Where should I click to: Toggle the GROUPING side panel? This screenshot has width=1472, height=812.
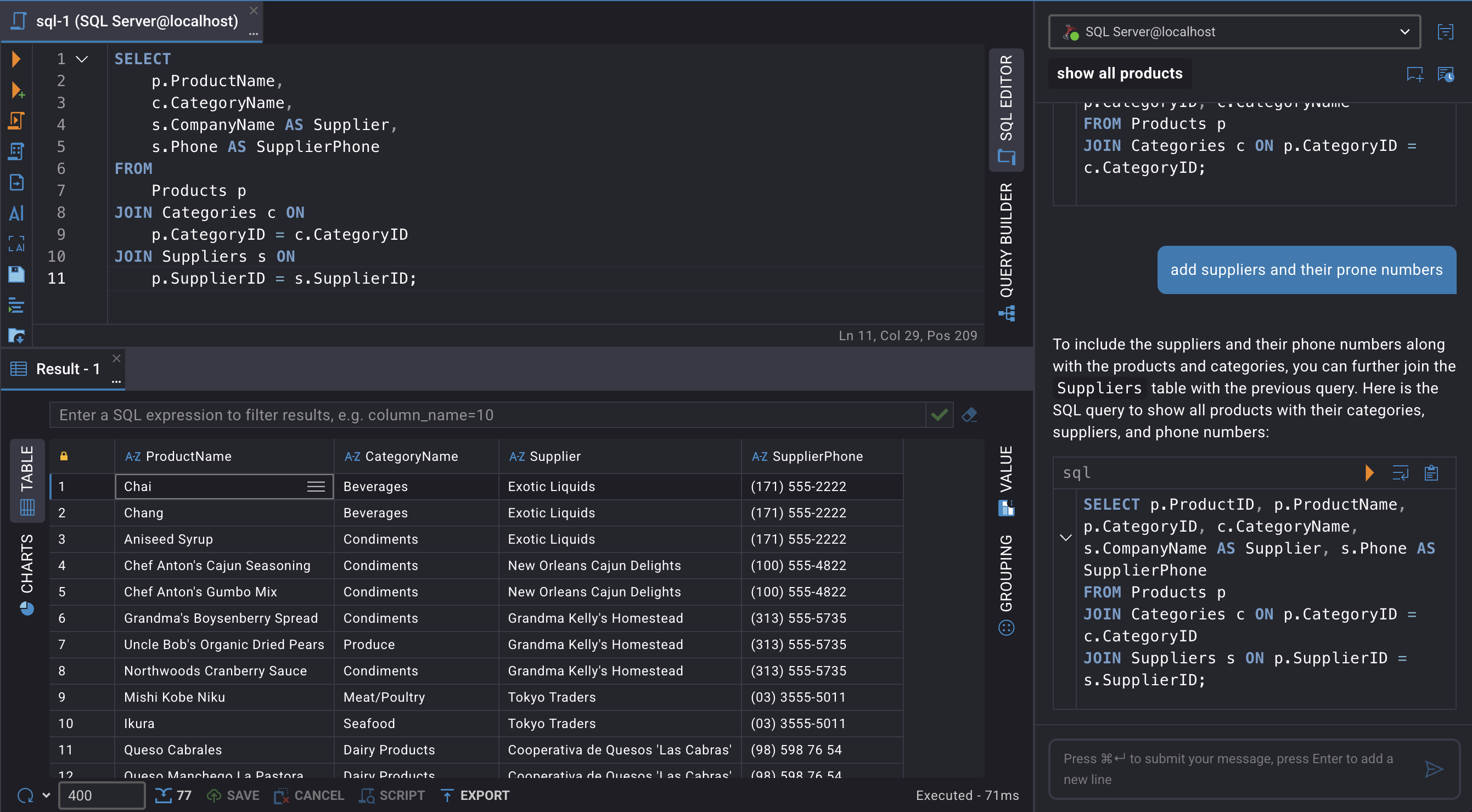(1006, 584)
